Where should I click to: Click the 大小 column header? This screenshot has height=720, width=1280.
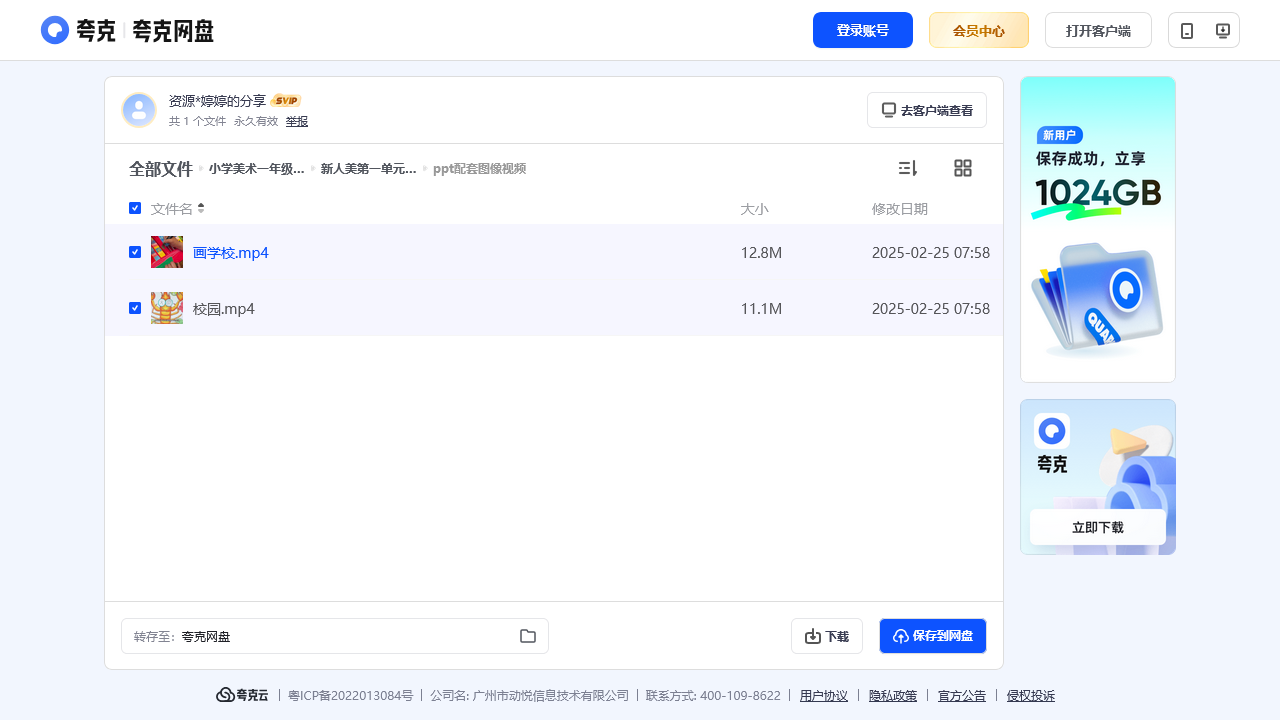[x=754, y=208]
